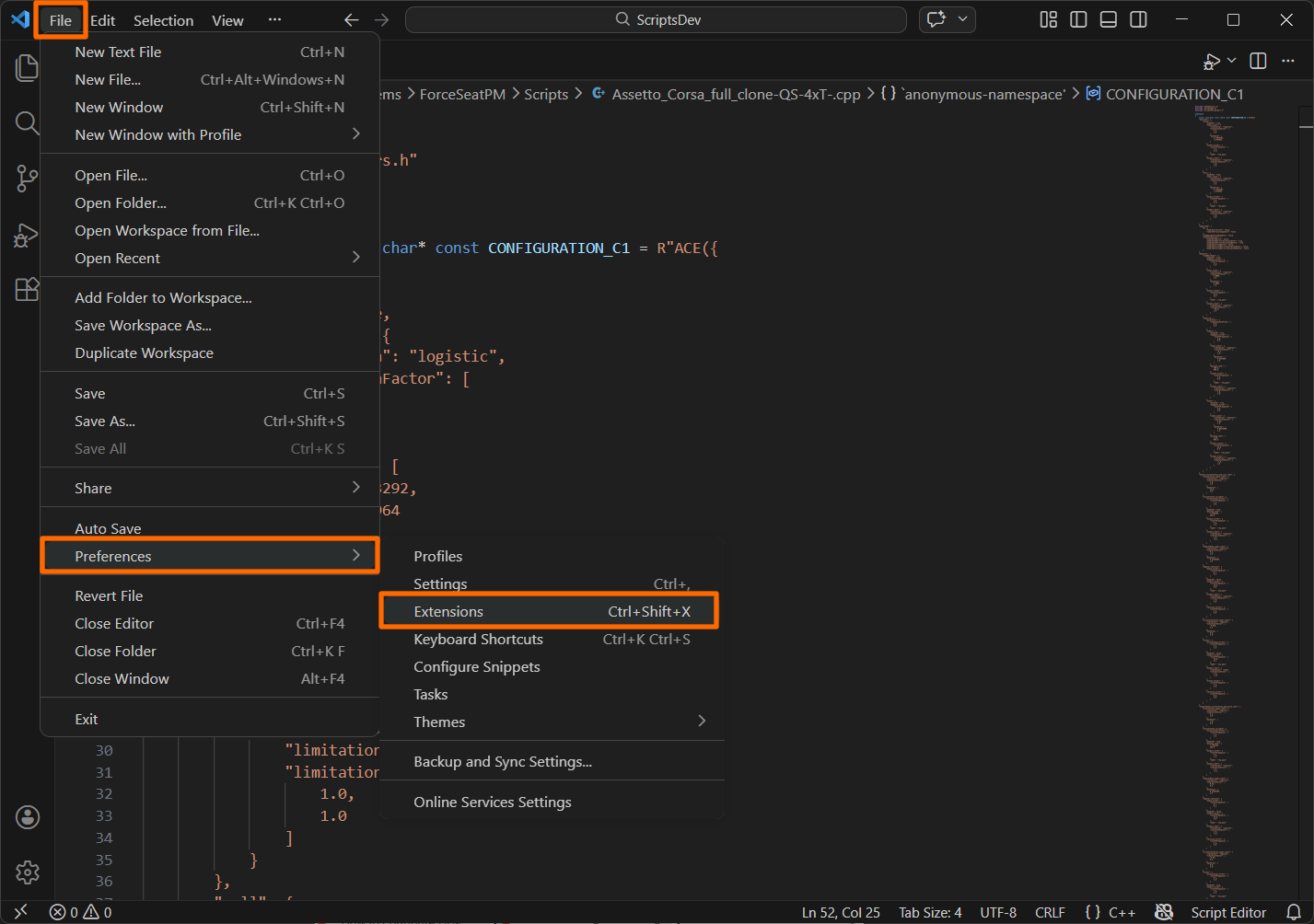The width and height of the screenshot is (1314, 924).
Task: Toggle Auto Save in File menu
Action: (x=210, y=528)
